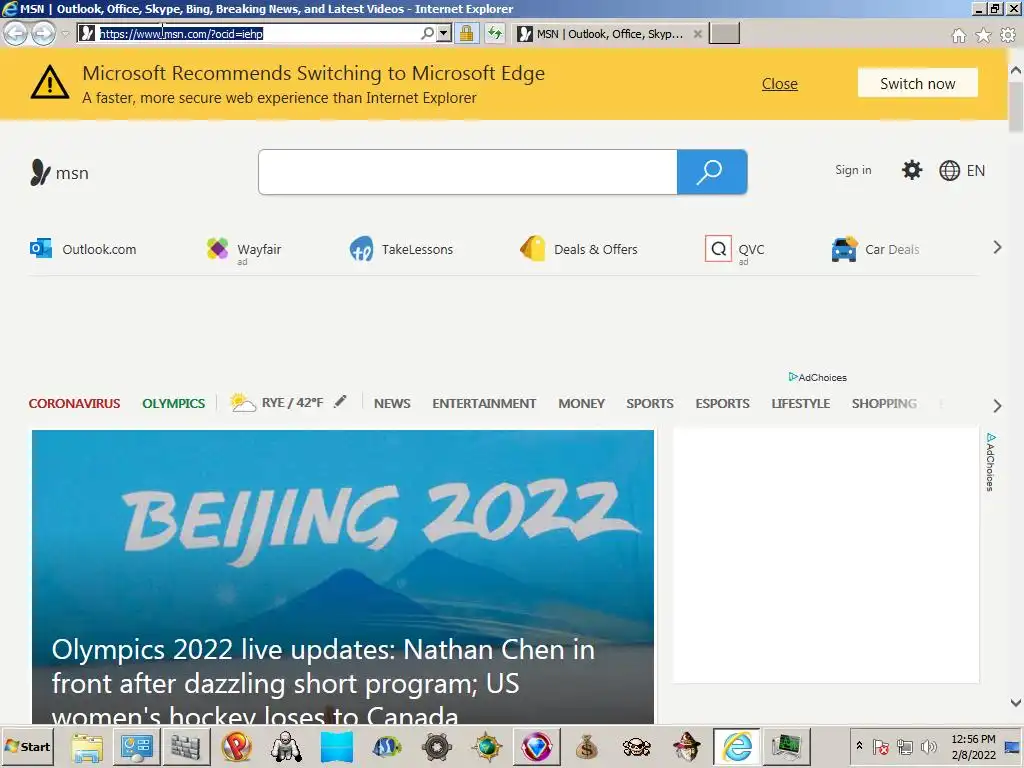Open the Beijing 2022 Olympics headline story
This screenshot has width=1024, height=768.
343,577
